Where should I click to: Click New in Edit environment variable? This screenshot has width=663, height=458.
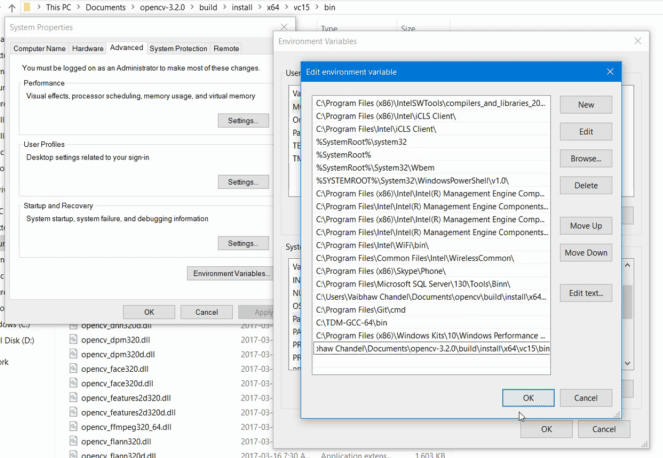click(586, 105)
